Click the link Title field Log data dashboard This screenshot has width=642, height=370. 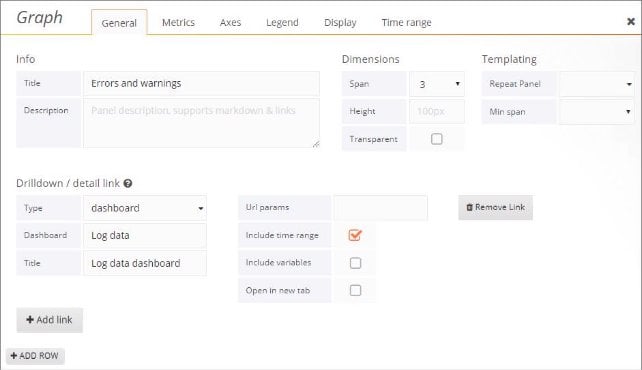tap(145, 263)
